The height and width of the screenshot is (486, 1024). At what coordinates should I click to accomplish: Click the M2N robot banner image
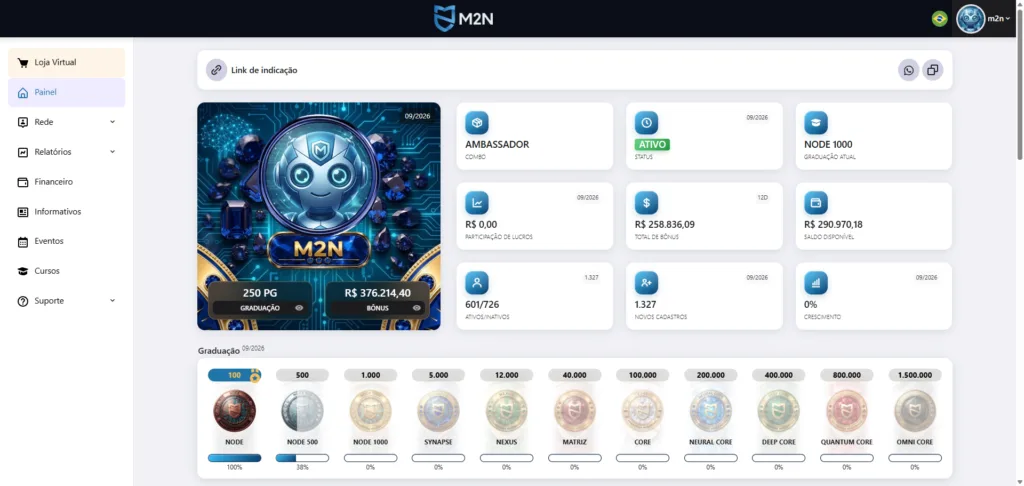point(319,216)
